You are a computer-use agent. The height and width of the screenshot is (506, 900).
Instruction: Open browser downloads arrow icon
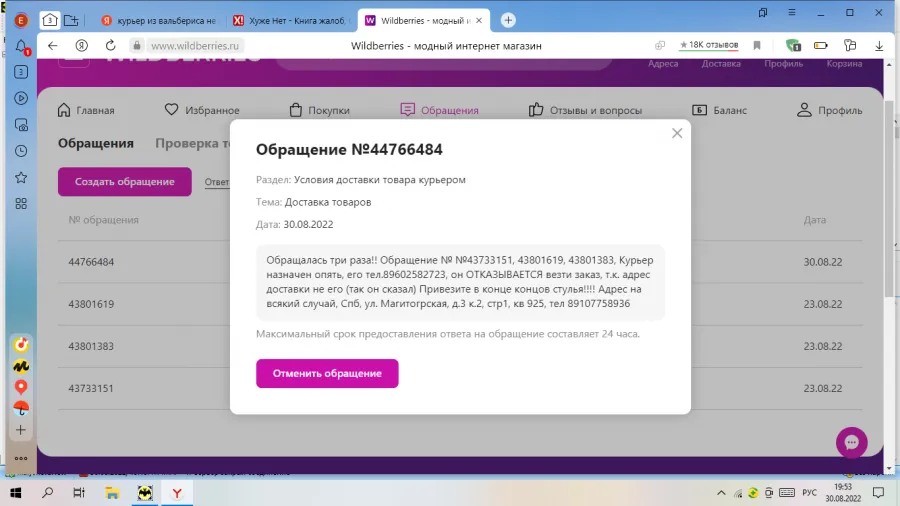click(879, 46)
